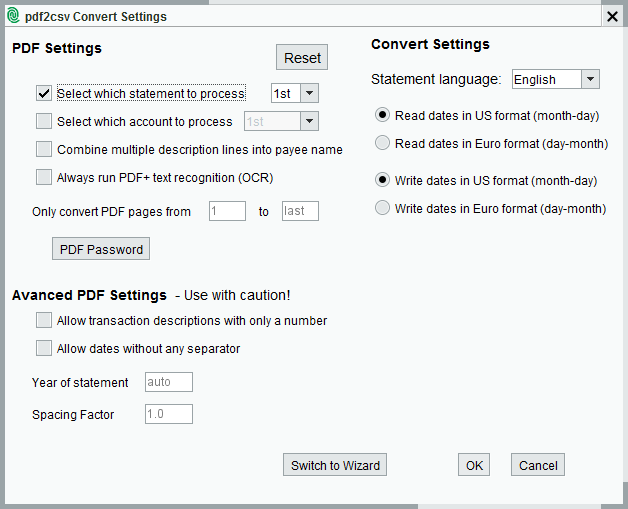Click the Spacing Factor label
Screen dimensions: 628x509
73,414
